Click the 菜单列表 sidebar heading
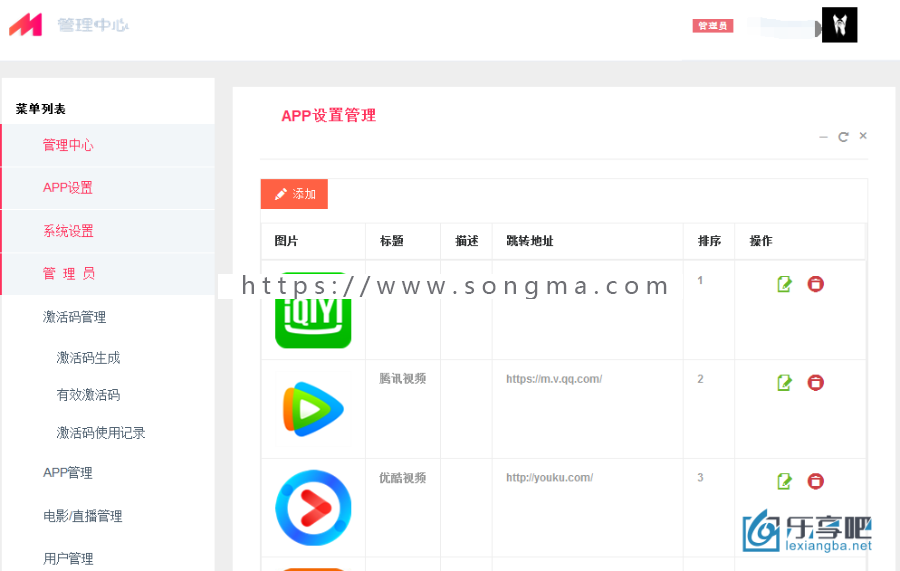The height and width of the screenshot is (571, 900). pos(40,109)
